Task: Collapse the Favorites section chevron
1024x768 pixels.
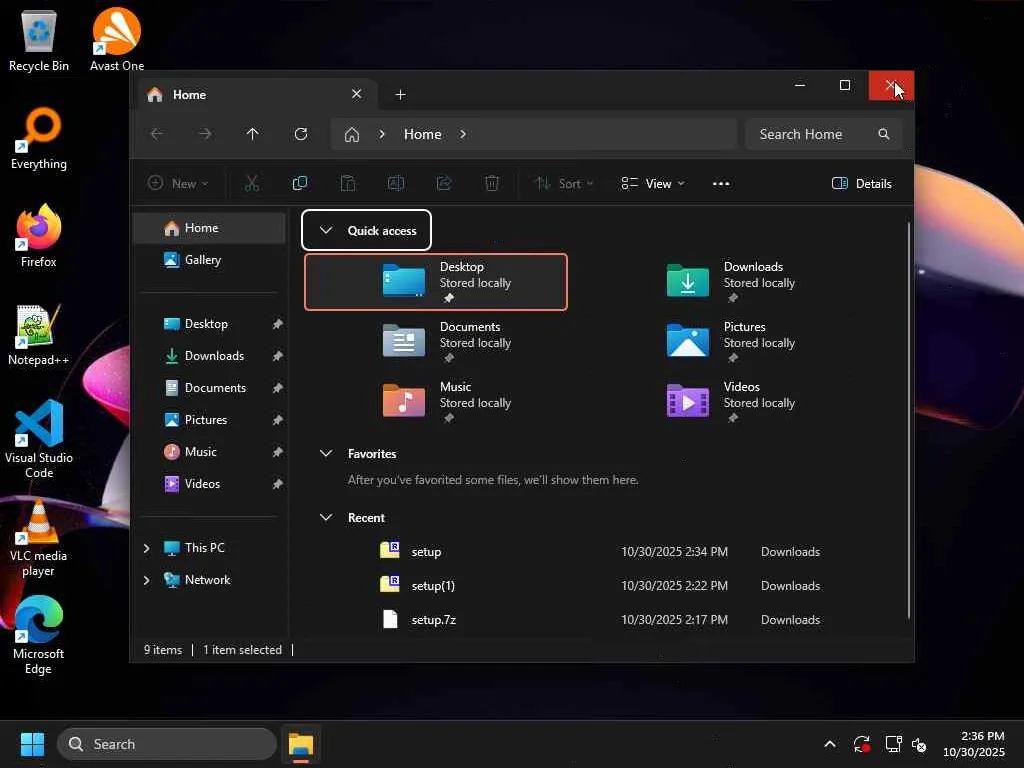Action: tap(326, 453)
